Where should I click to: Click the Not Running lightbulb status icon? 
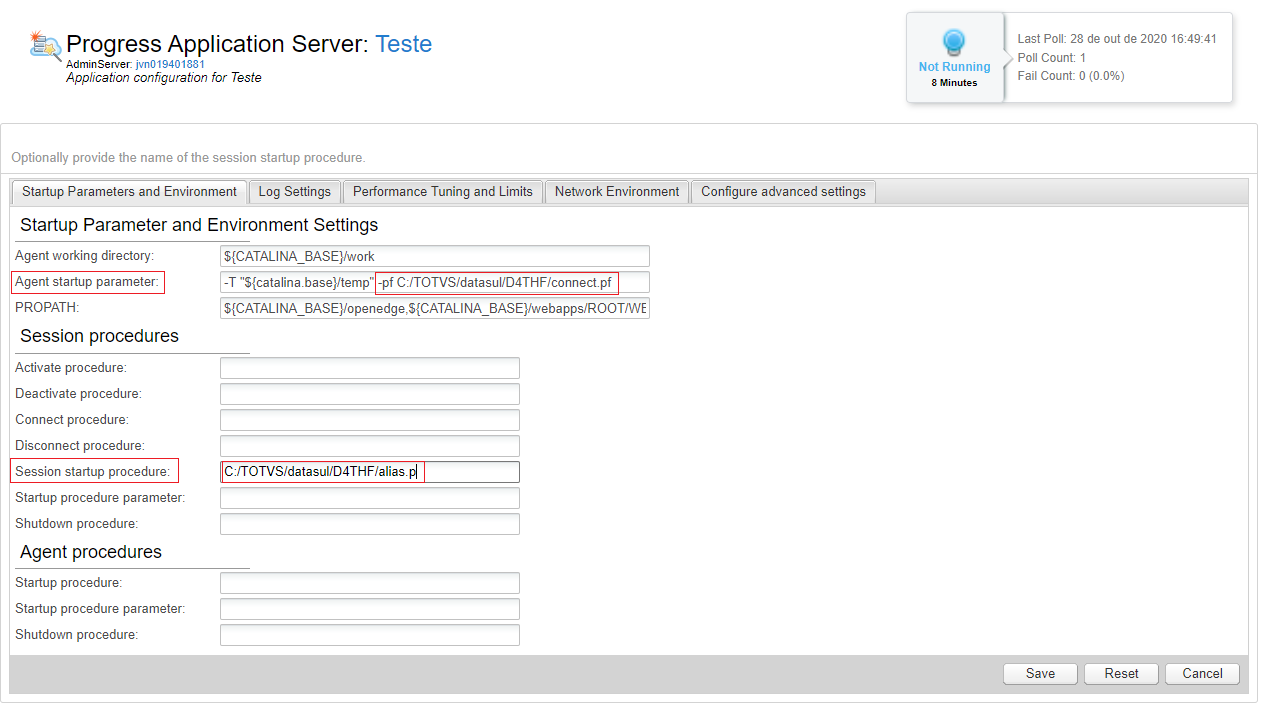[x=954, y=43]
